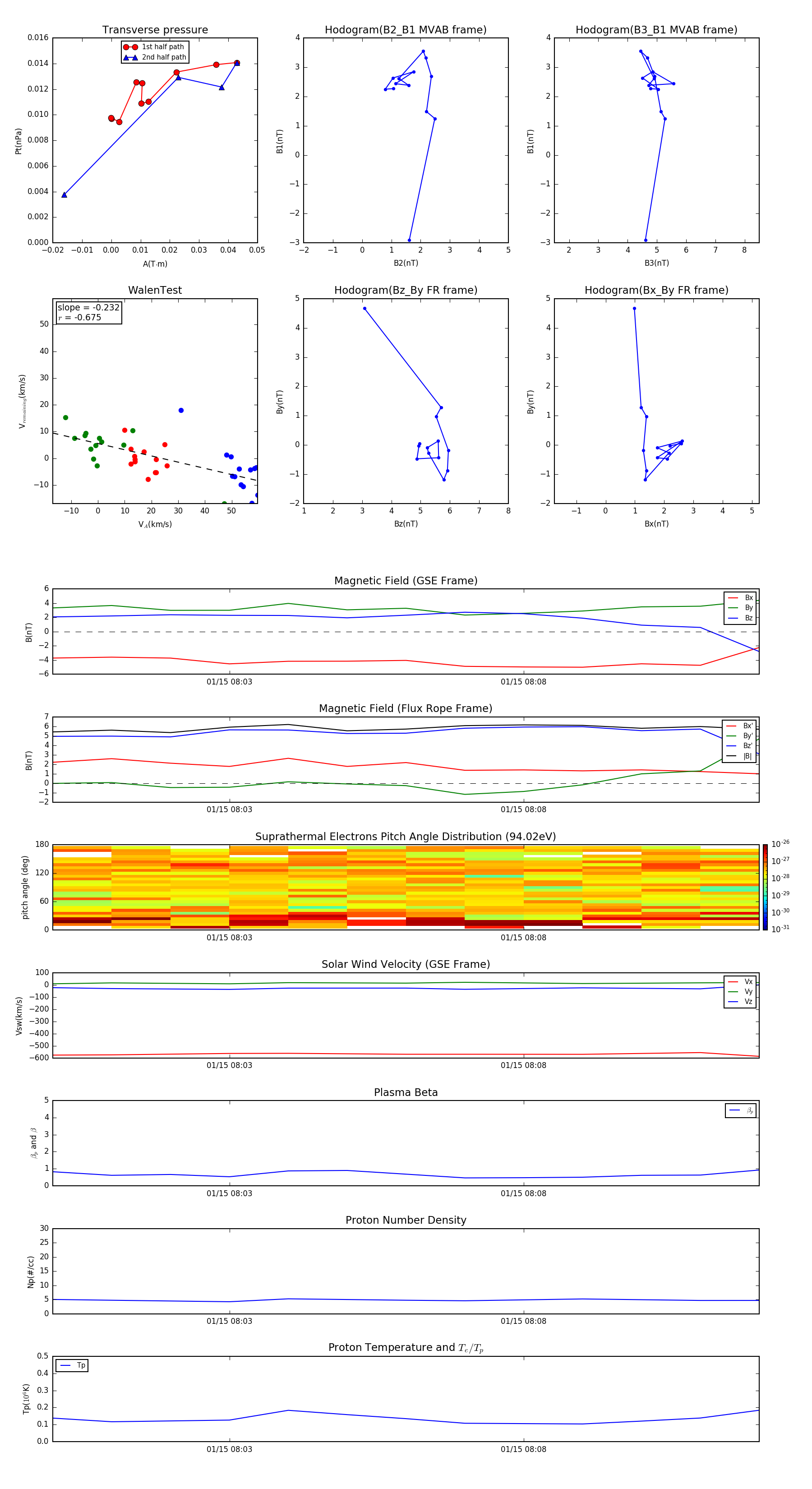Screen dimensions: 812x1489
Task: Click the pitch angle (deg) y-axis label
Action: click(x=25, y=887)
